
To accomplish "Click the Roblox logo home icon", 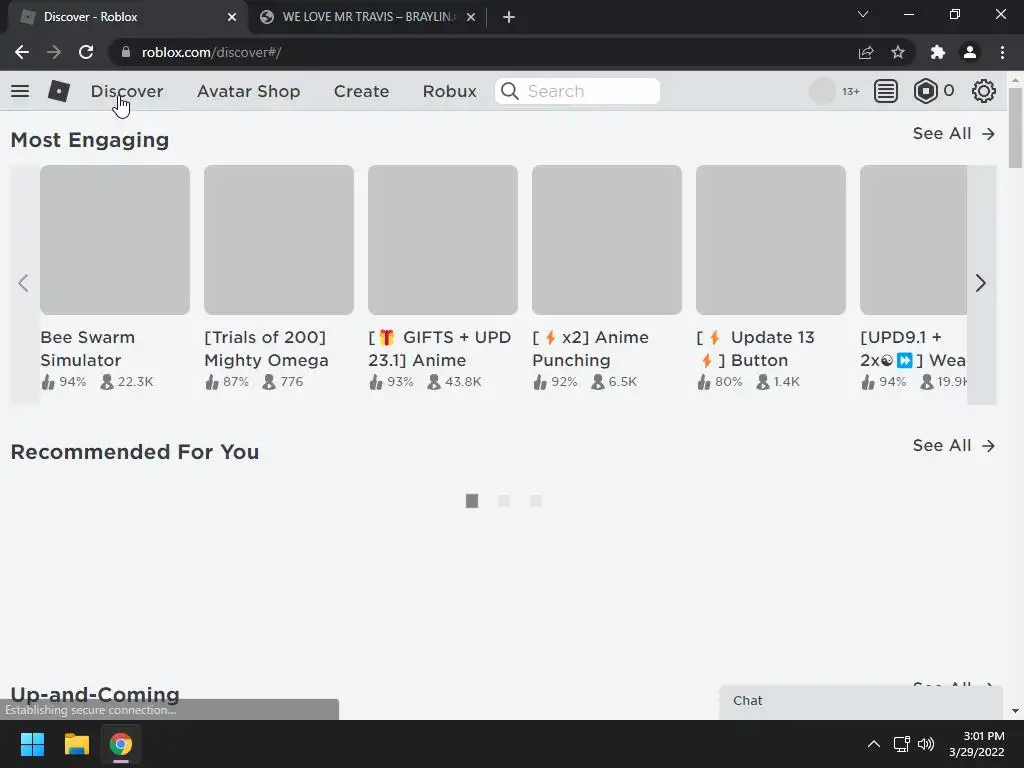I will point(59,91).
